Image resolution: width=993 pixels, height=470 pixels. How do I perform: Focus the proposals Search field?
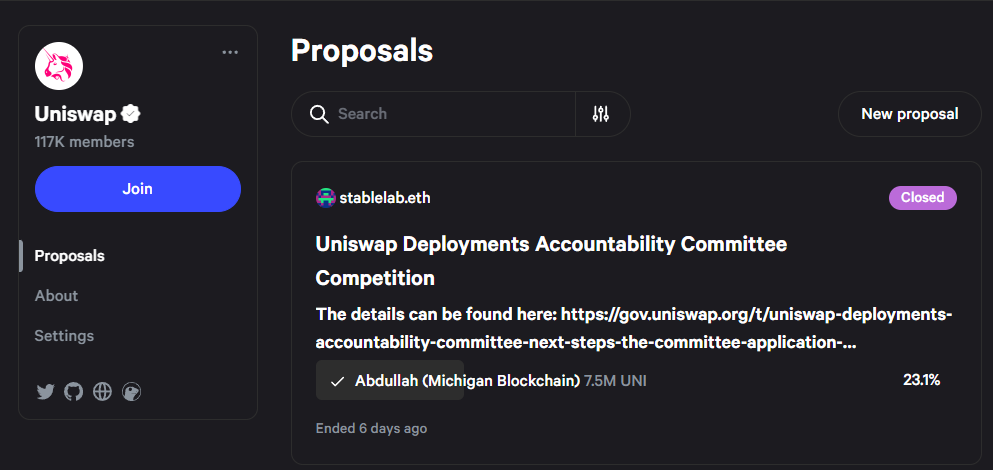(x=450, y=114)
